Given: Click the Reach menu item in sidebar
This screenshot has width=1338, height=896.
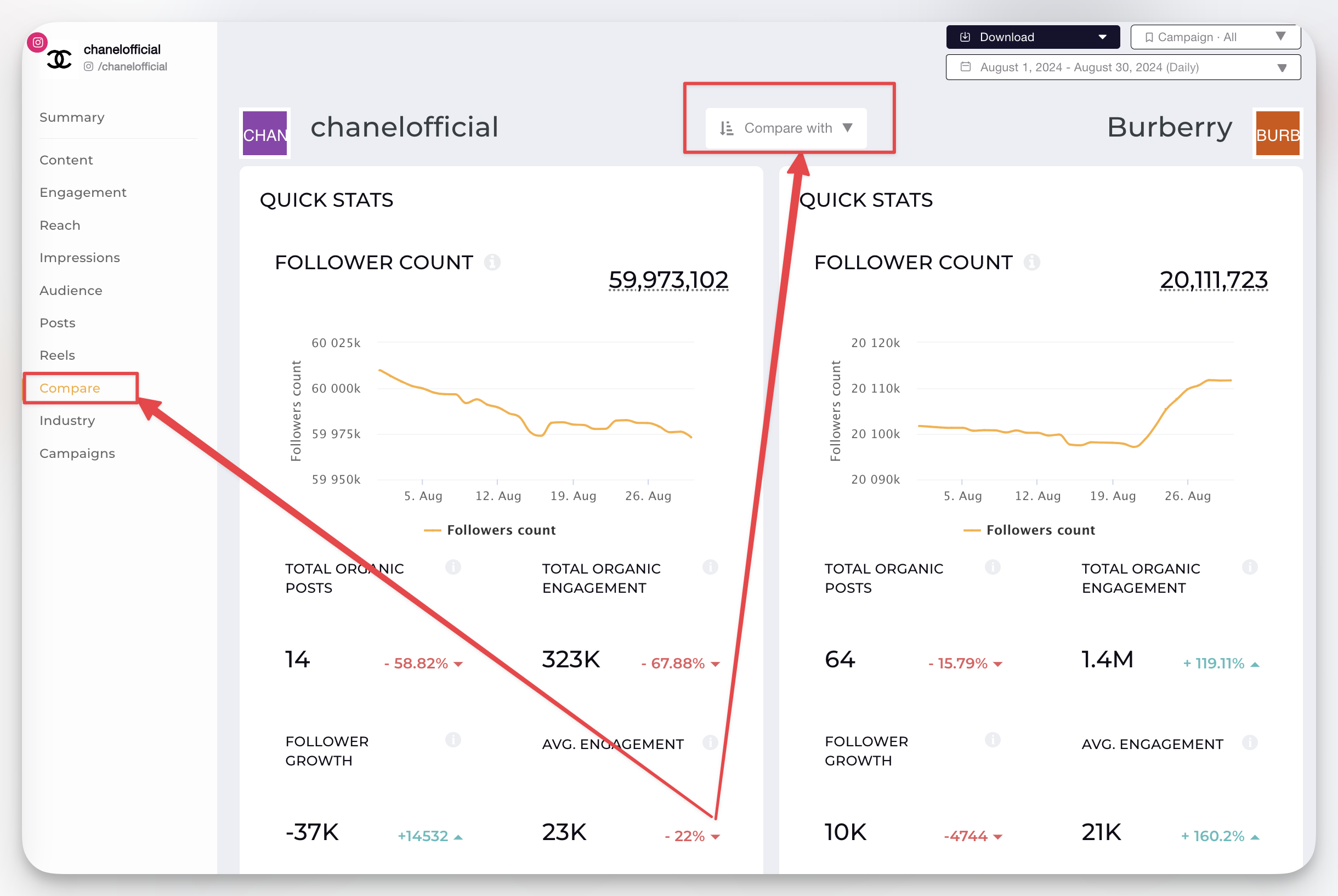Looking at the screenshot, I should pos(59,224).
